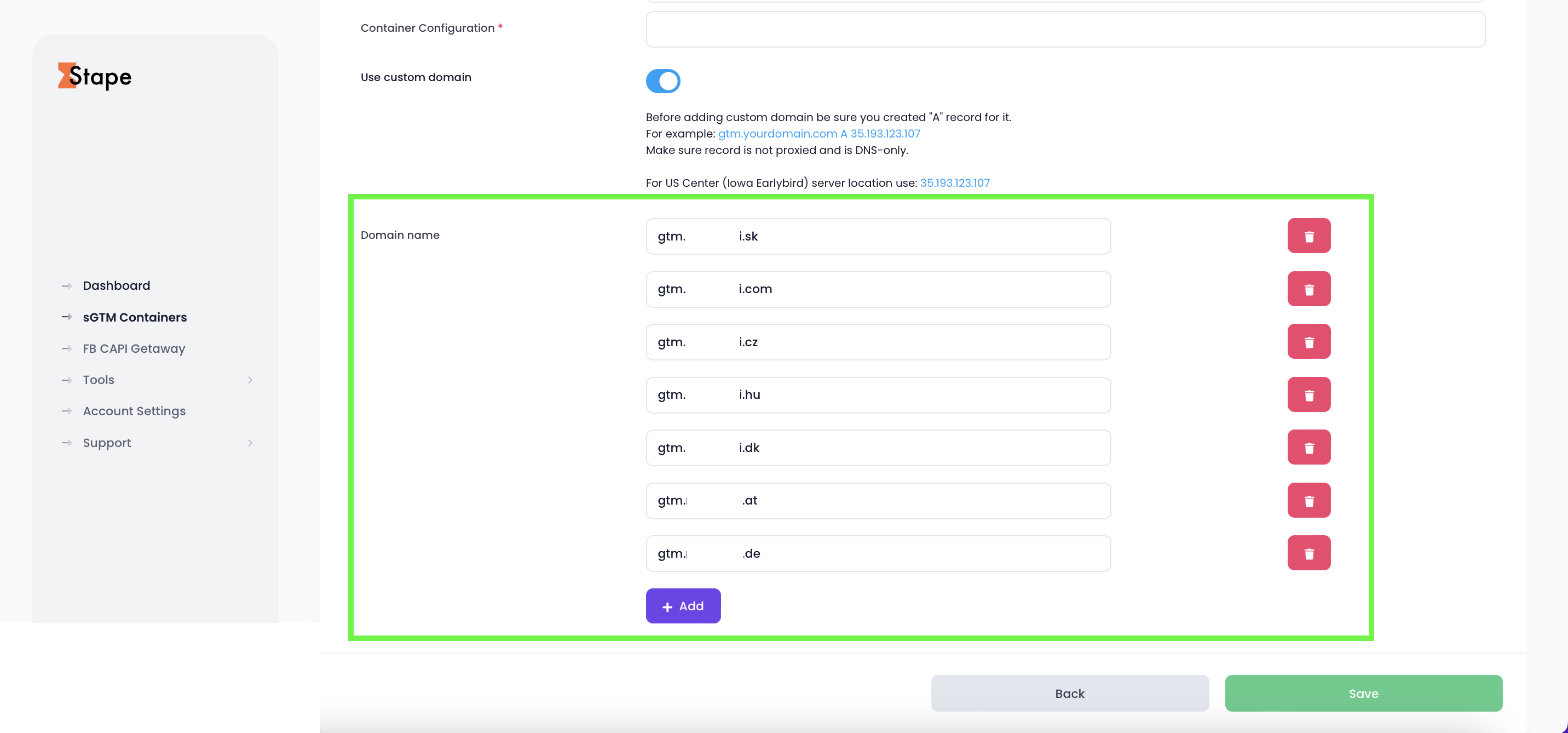Click the Save button
Image resolution: width=1568 pixels, height=733 pixels.
coord(1363,693)
